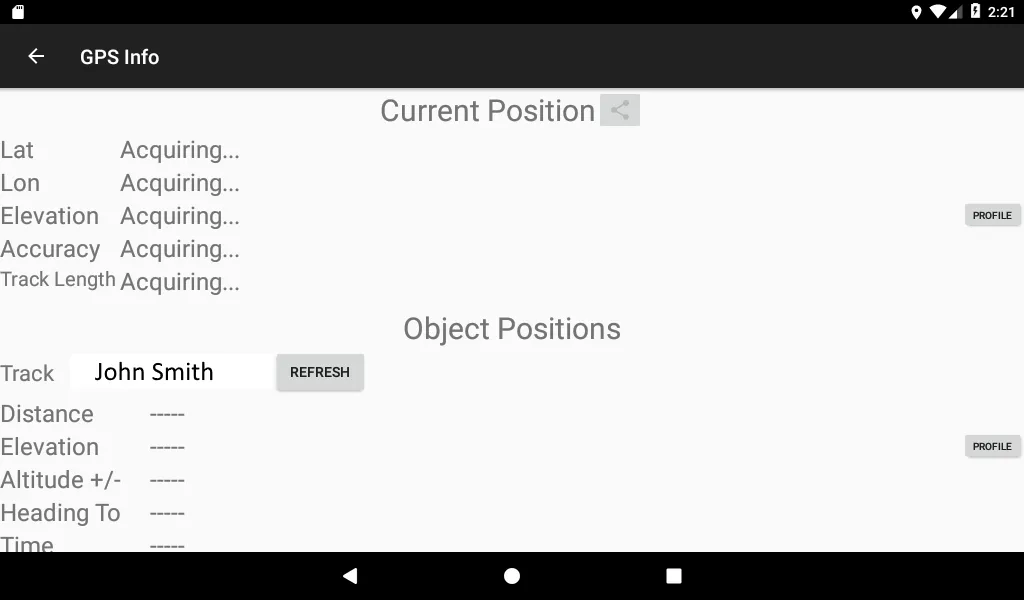This screenshot has width=1024, height=600.
Task: Tap the Lat Acquiring value
Action: click(180, 150)
